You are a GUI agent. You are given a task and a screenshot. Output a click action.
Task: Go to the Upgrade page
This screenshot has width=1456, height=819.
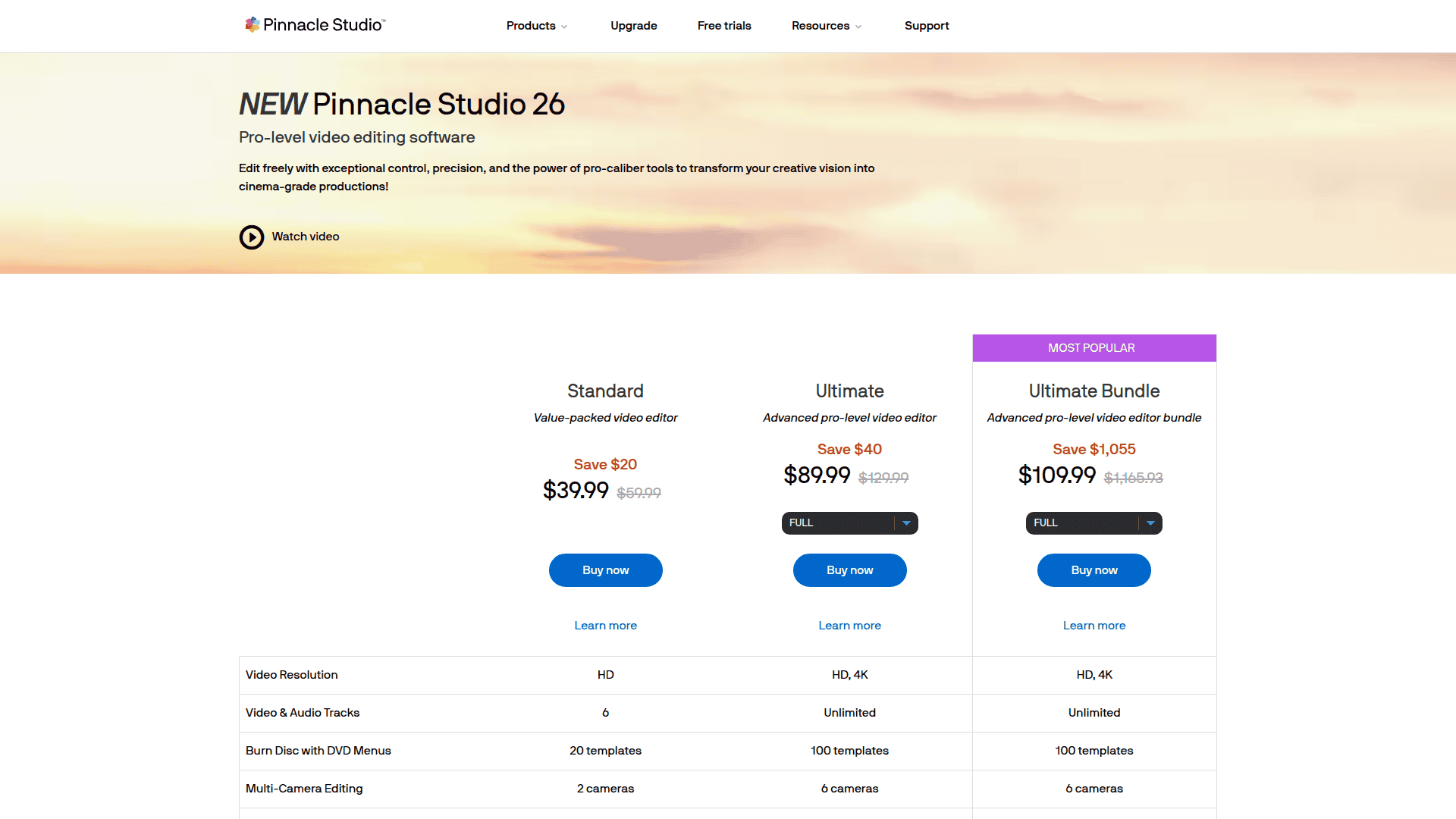[x=634, y=26]
